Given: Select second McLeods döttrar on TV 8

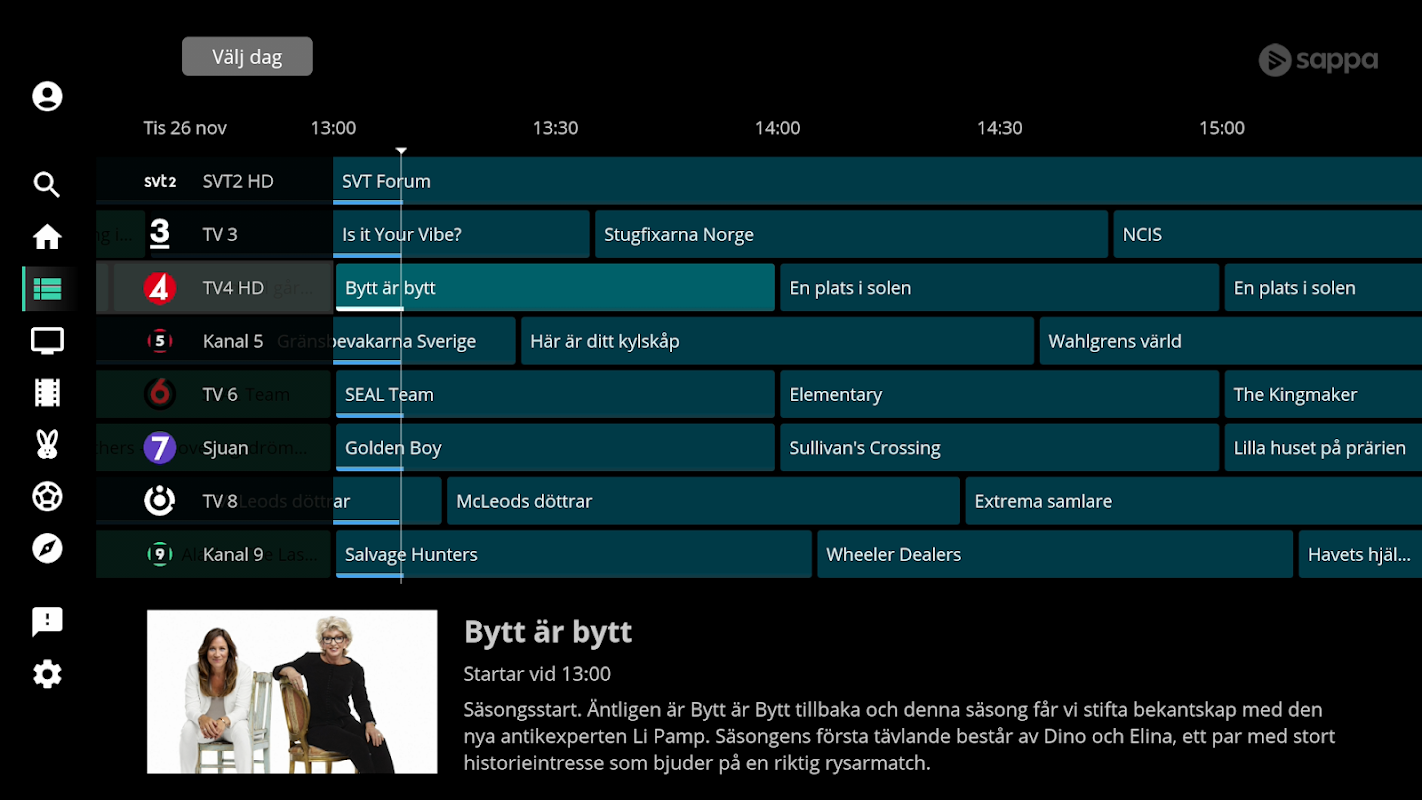Looking at the screenshot, I should (x=703, y=501).
